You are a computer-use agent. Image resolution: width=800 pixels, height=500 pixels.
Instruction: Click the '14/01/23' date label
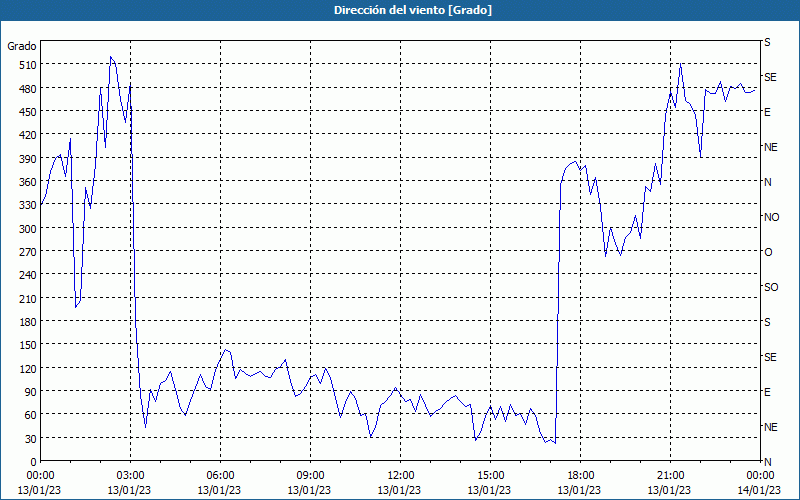759,490
